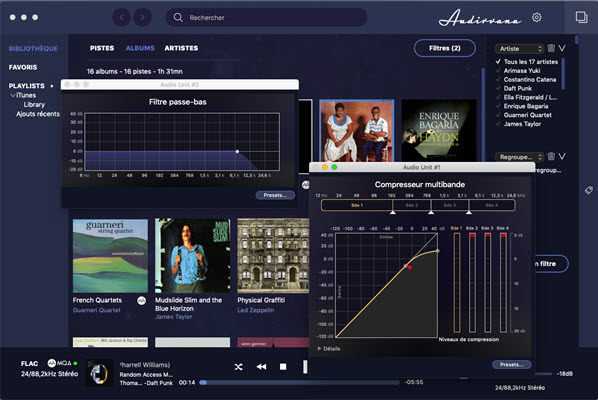Delete the Regroupe filter with trash icon

551,156
